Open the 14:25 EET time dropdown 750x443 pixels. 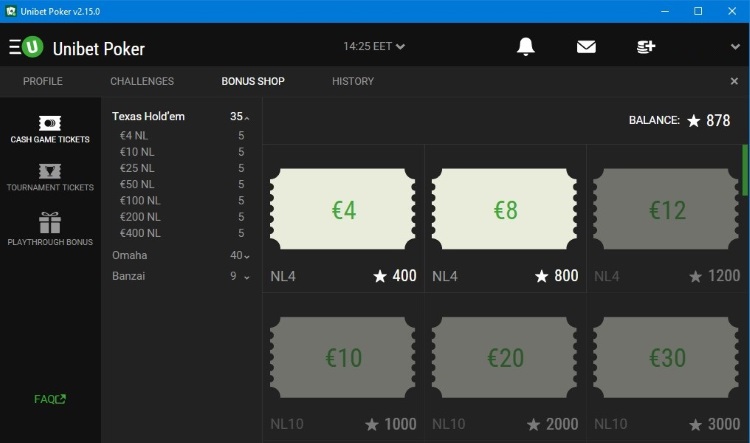(374, 47)
